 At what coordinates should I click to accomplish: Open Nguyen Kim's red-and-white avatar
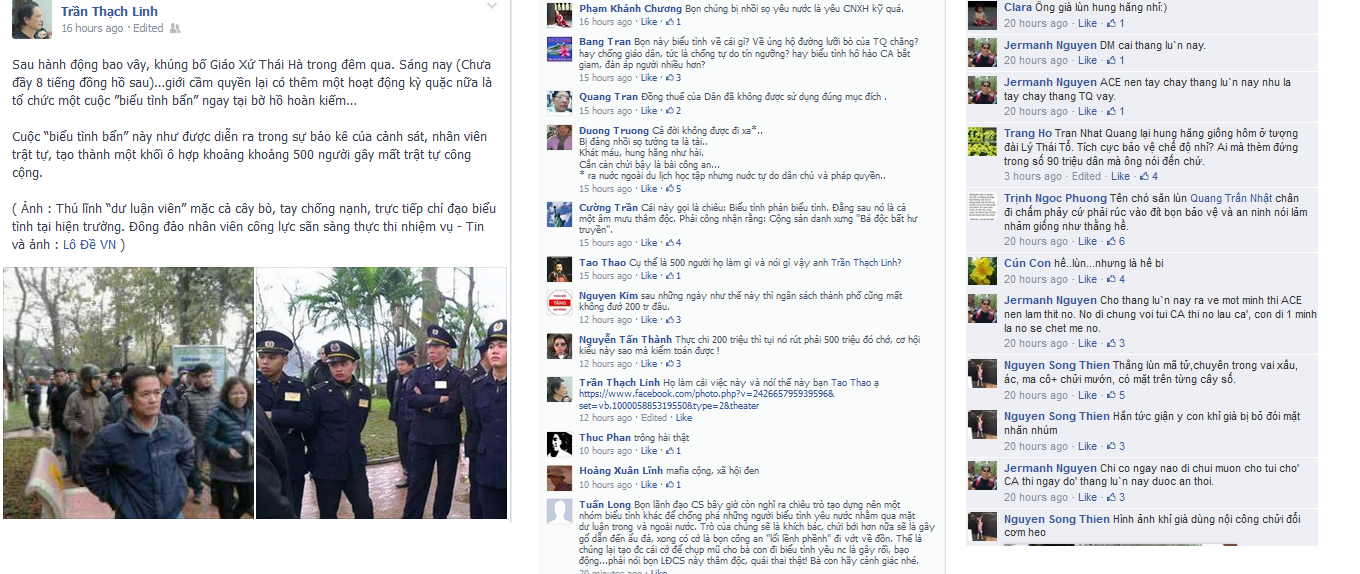(x=559, y=302)
